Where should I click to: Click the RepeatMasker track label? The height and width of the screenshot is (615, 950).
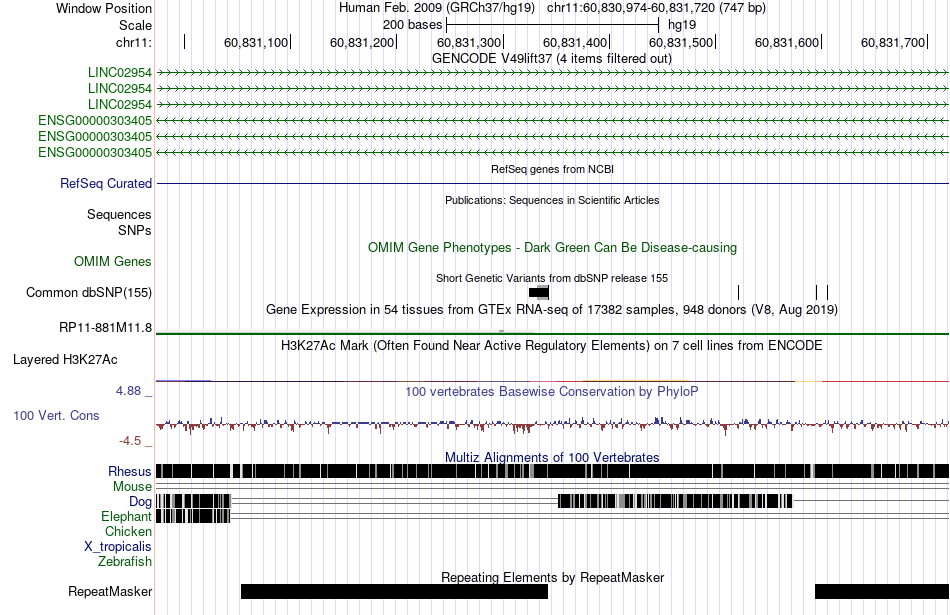[x=110, y=591]
